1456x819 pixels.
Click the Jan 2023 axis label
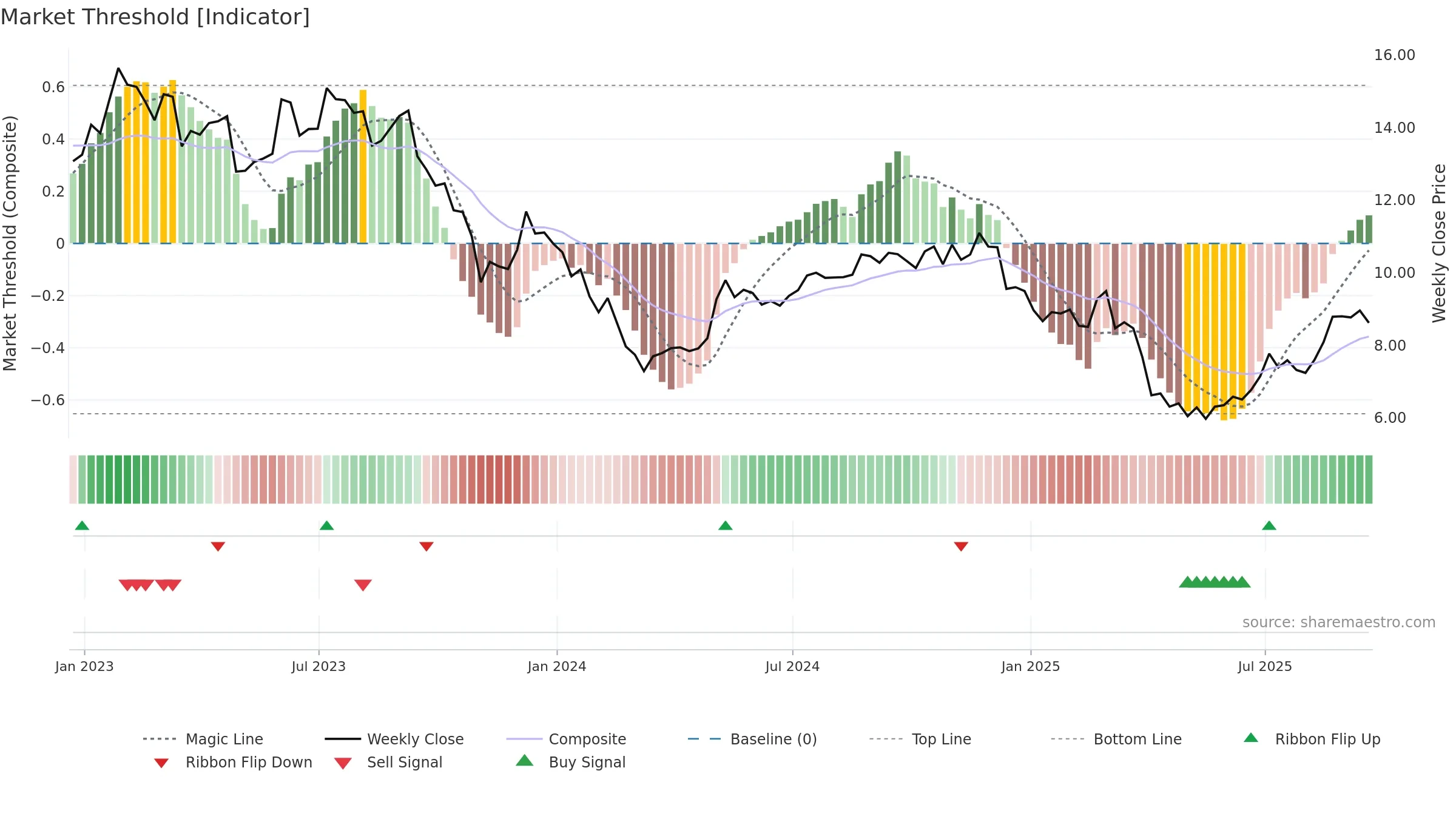(84, 666)
